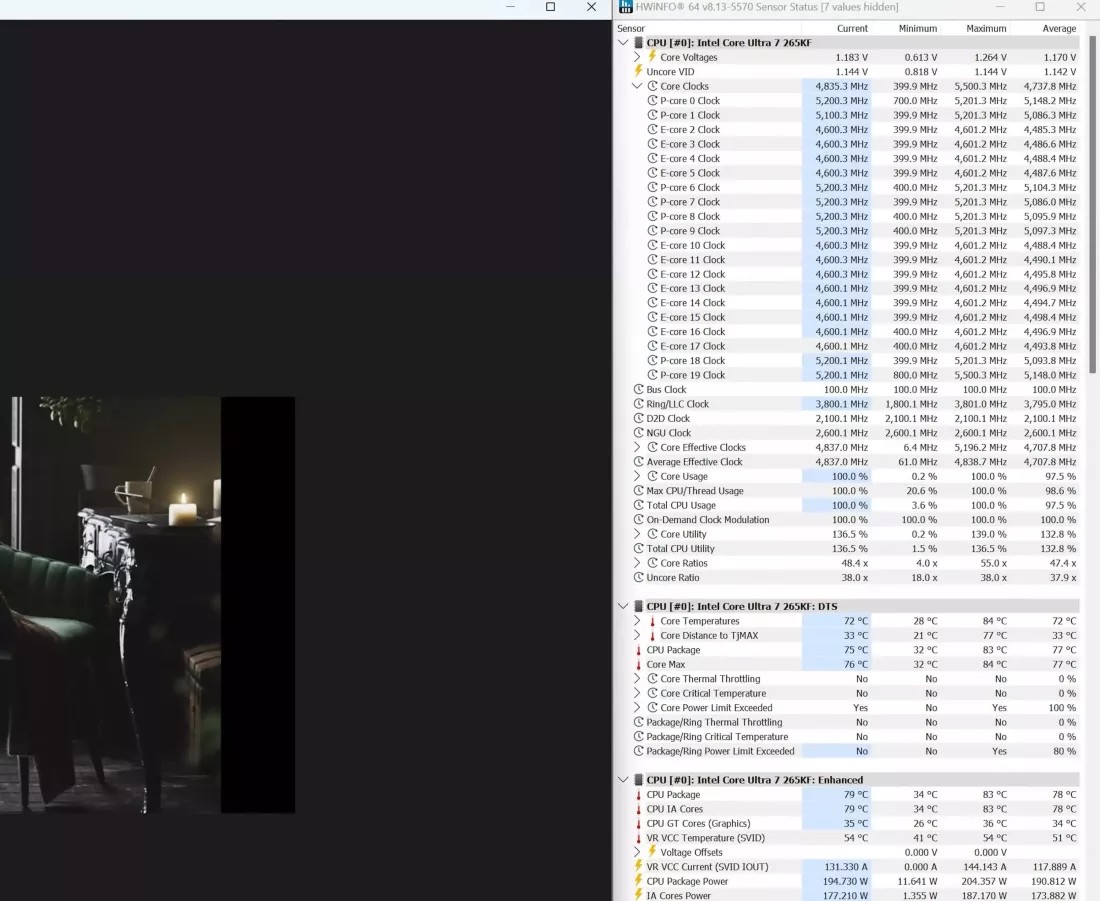Expand the Core Effective Clocks group
The image size is (1100, 901).
(637, 448)
